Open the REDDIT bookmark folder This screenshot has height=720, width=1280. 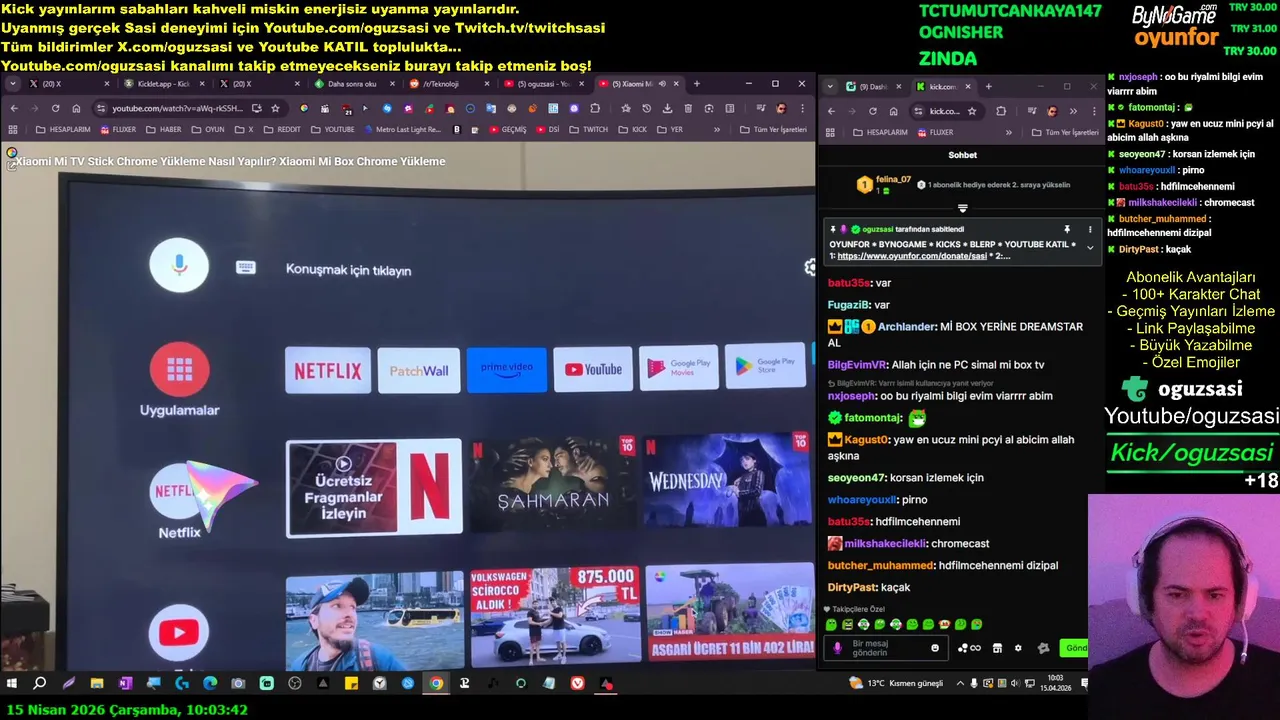point(282,129)
